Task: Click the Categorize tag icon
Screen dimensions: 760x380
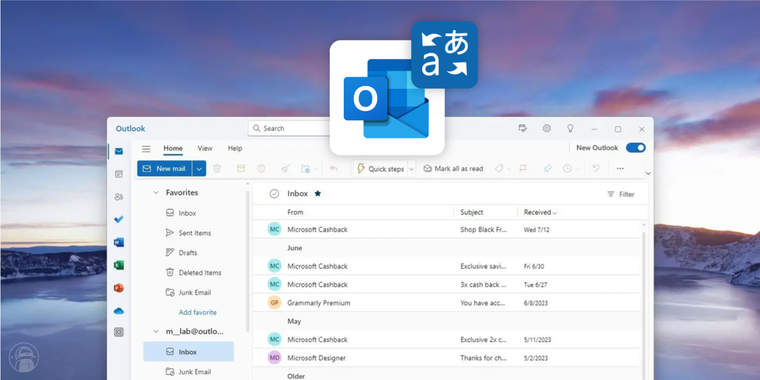Action: pyautogui.click(x=499, y=169)
